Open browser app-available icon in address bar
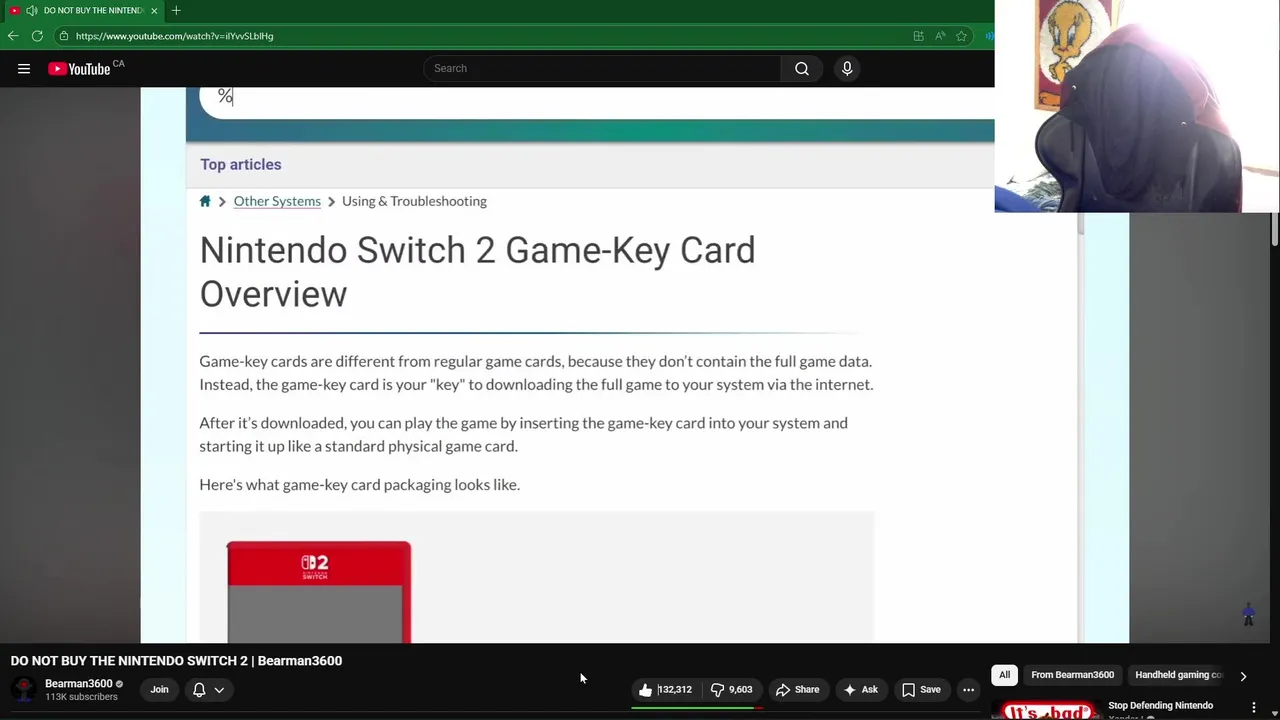Image resolution: width=1280 pixels, height=720 pixels. [918, 36]
